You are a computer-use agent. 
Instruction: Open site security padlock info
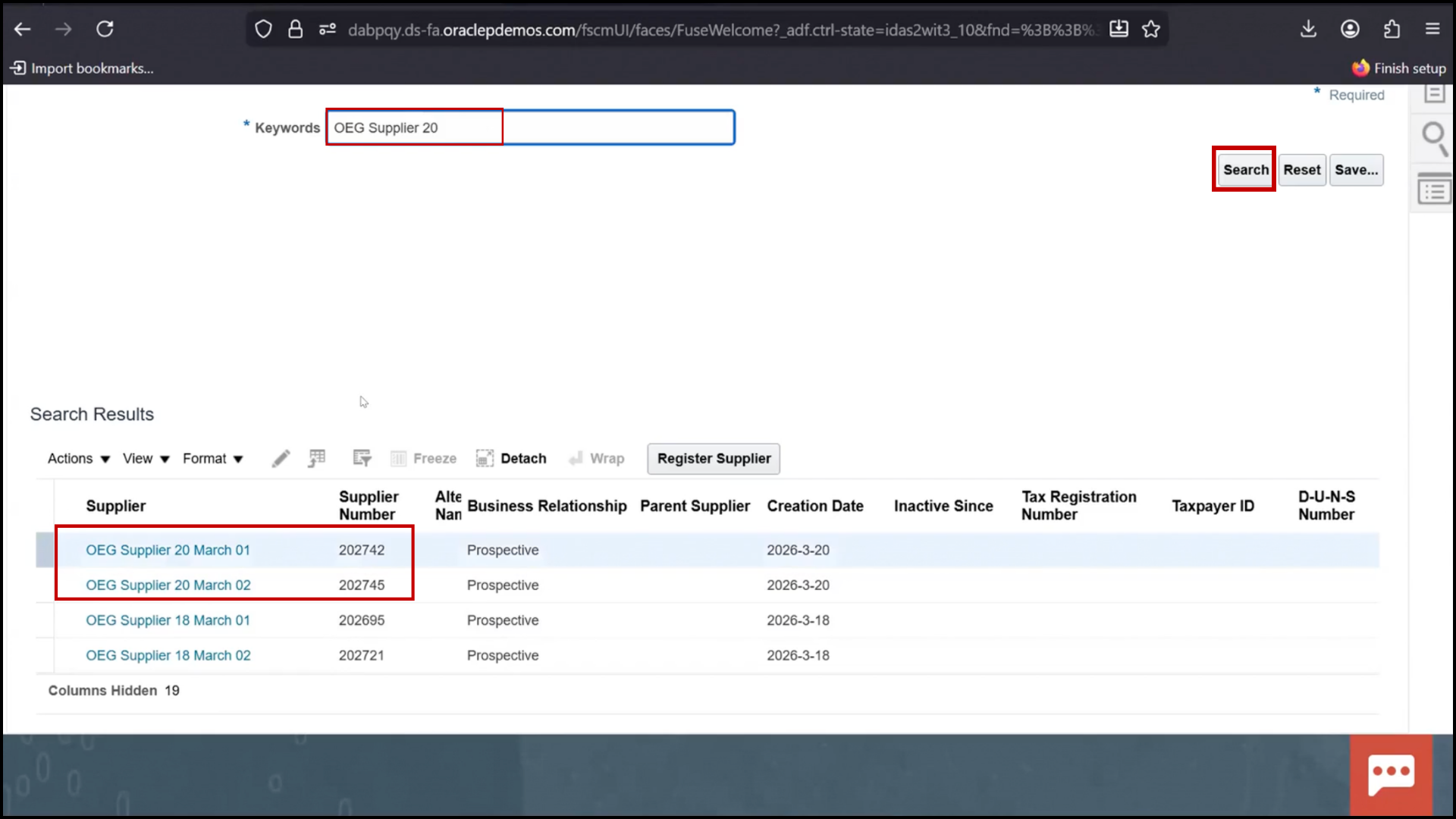point(295,30)
